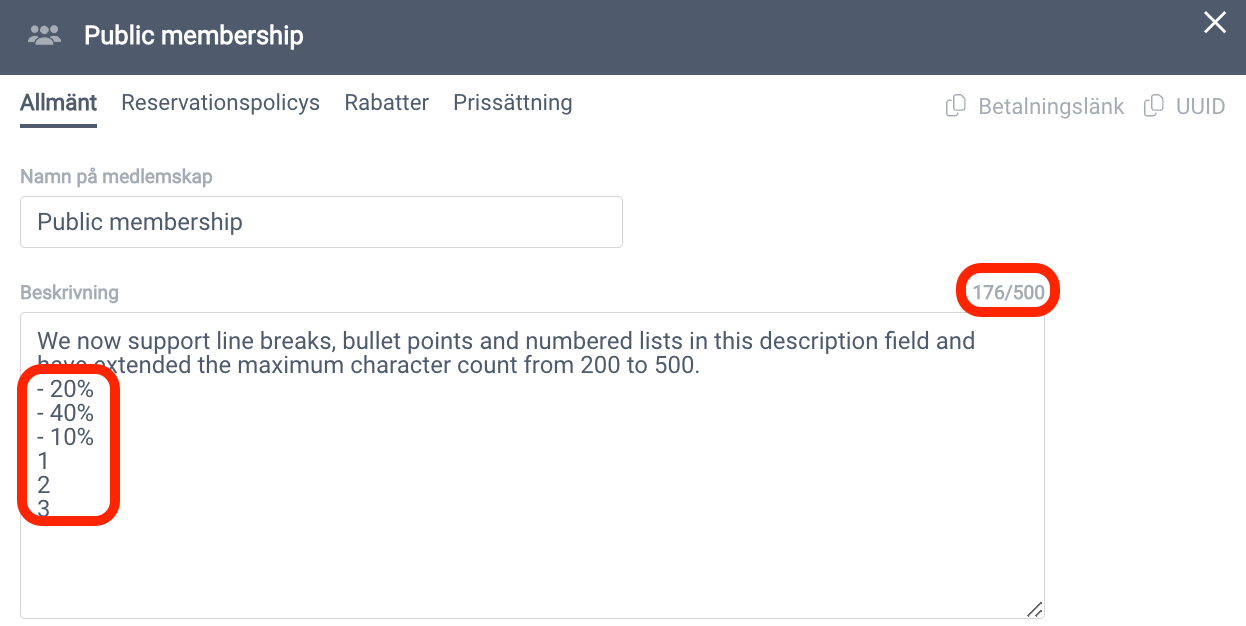Screen dimensions: 1246x626
Task: Click the members group icon in header
Action: (x=45, y=36)
